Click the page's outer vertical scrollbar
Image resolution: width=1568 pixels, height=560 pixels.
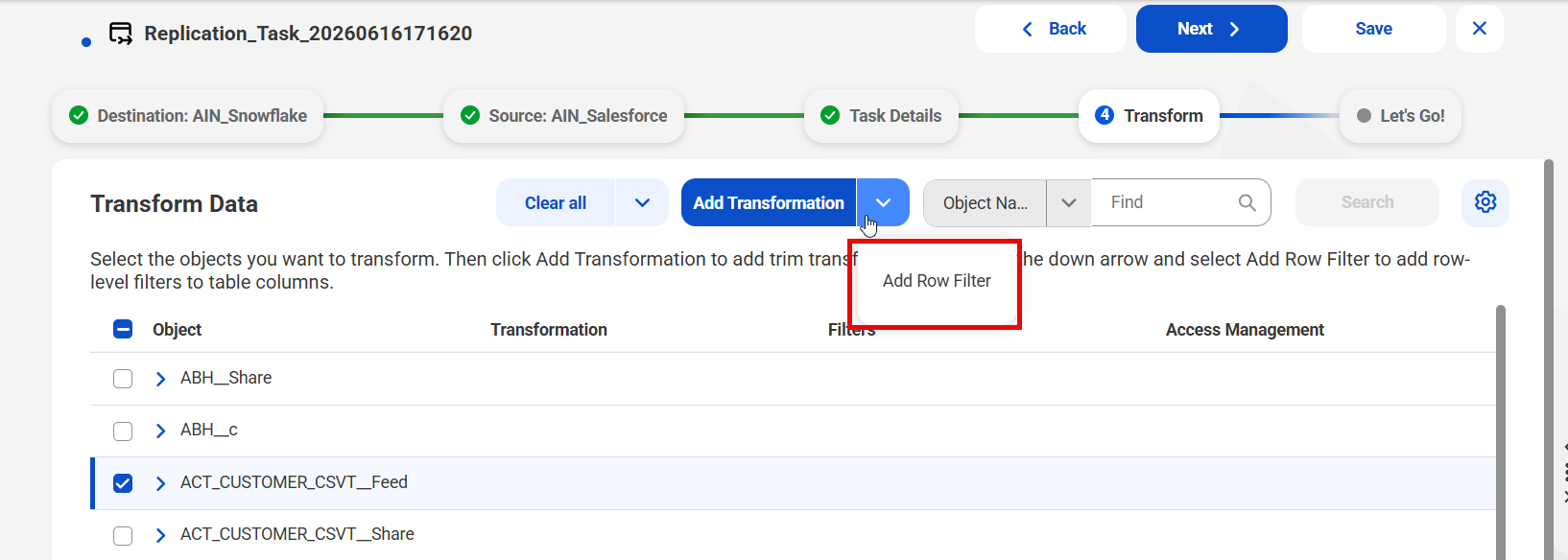1548,360
